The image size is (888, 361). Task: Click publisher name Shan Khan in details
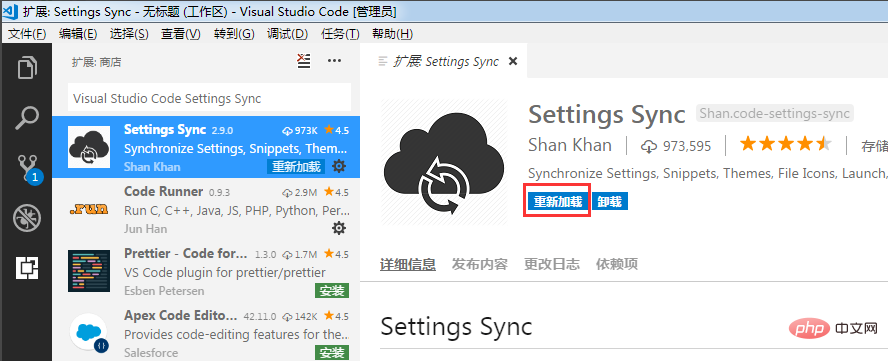pyautogui.click(x=570, y=145)
